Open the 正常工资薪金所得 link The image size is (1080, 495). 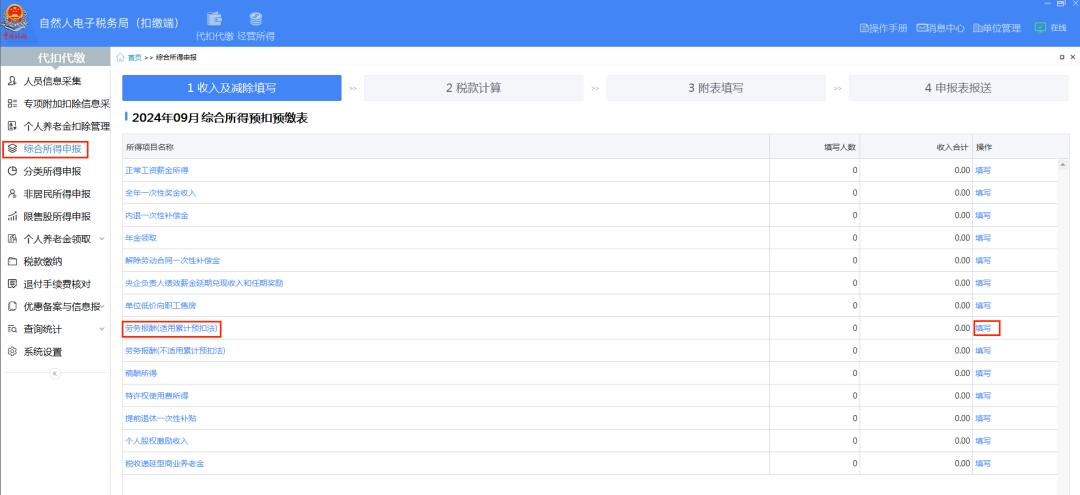click(x=157, y=170)
